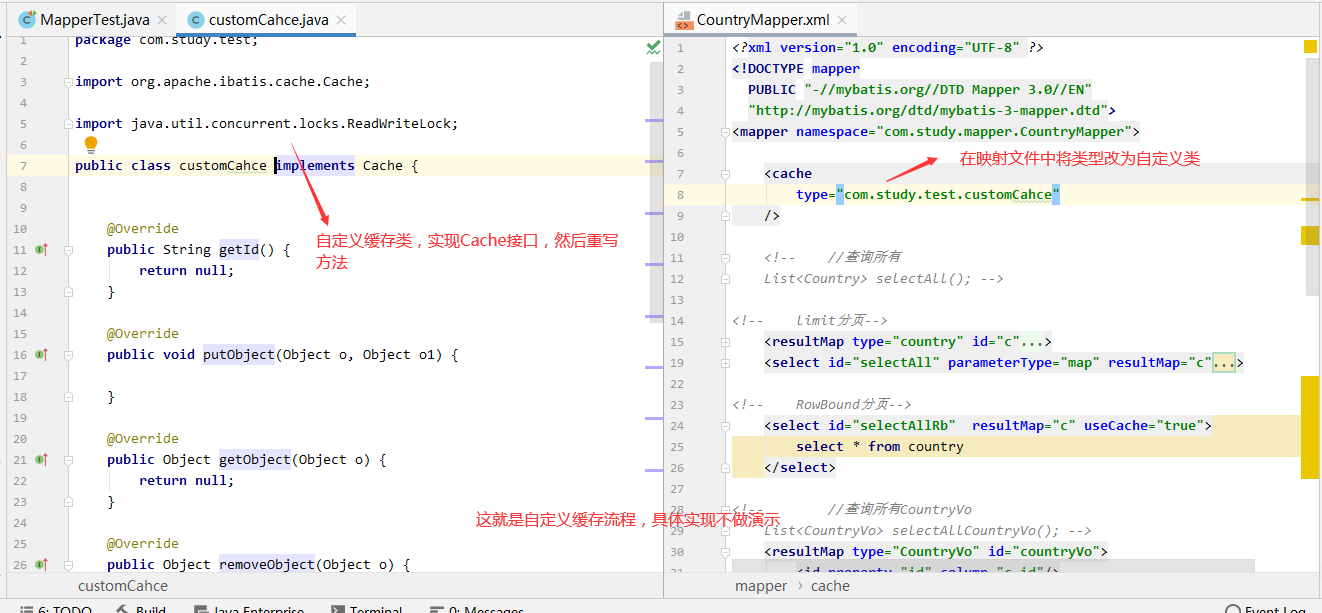Collapse the removeObject method fold marker
Screen dimensions: 1322x613
pyautogui.click(x=70, y=565)
